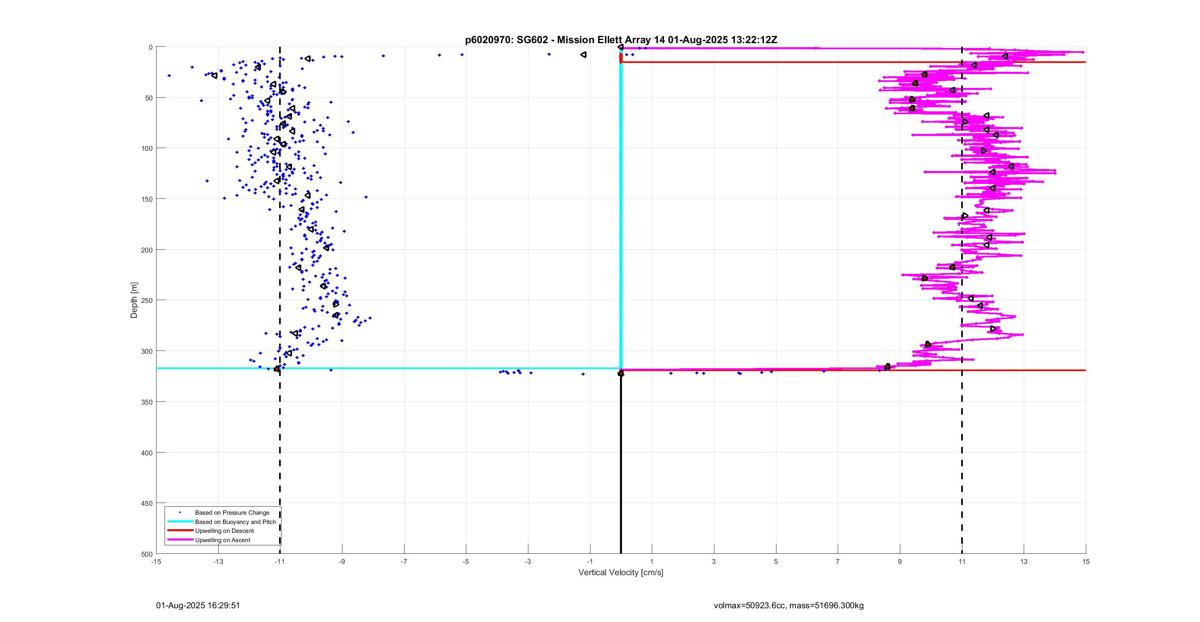Screen dimensions: 1200x622
Task: Click the positive '7' x-axis tick label
Action: pyautogui.click(x=838, y=562)
